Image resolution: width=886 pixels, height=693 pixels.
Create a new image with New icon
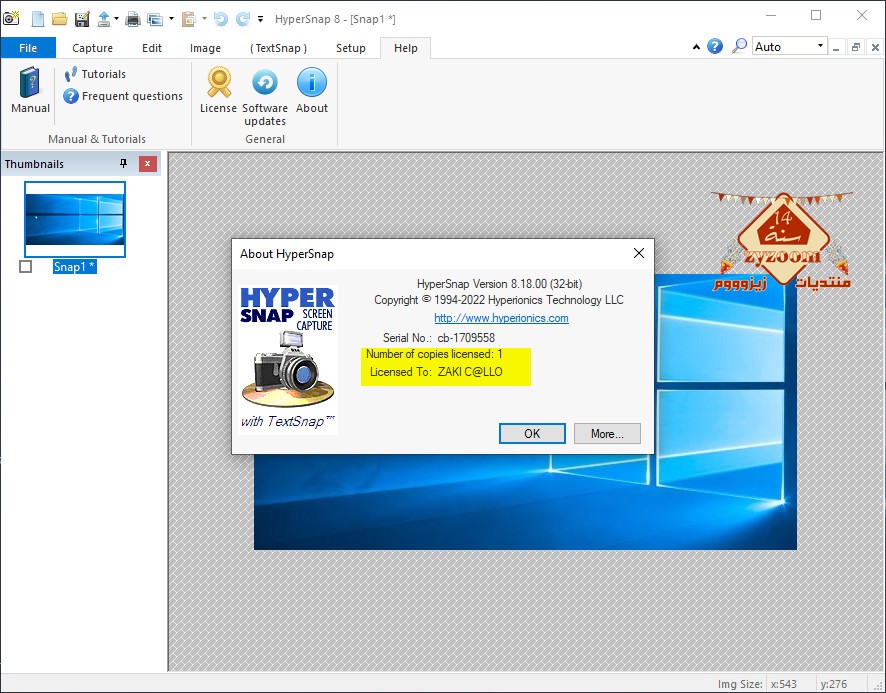(38, 19)
